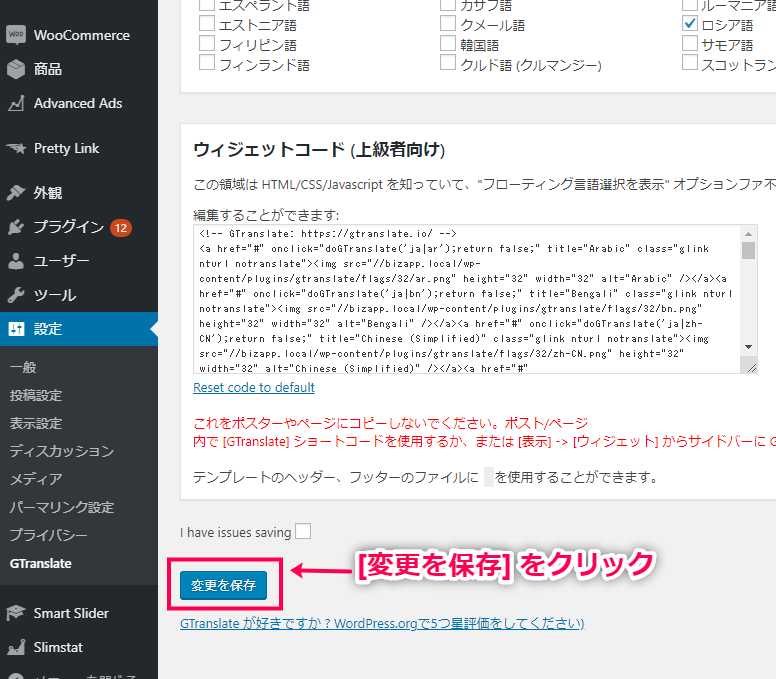Click the Slimstat chart icon
The height and width of the screenshot is (679, 776).
(x=16, y=647)
